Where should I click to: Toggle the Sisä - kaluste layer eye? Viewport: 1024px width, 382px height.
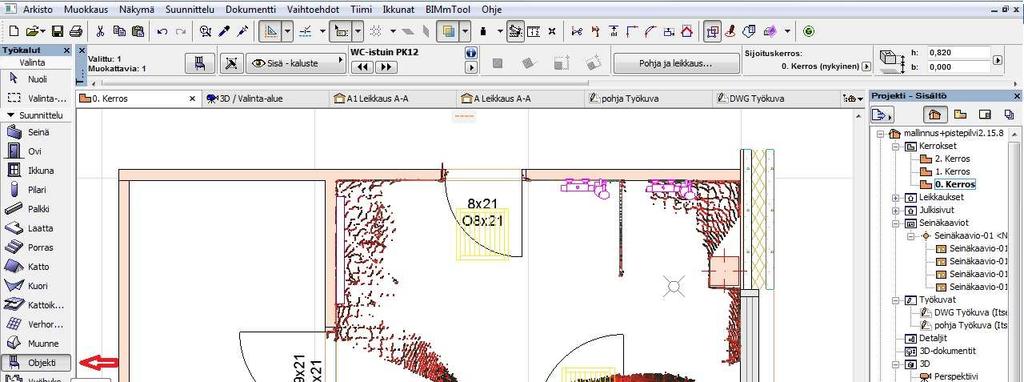[259, 63]
